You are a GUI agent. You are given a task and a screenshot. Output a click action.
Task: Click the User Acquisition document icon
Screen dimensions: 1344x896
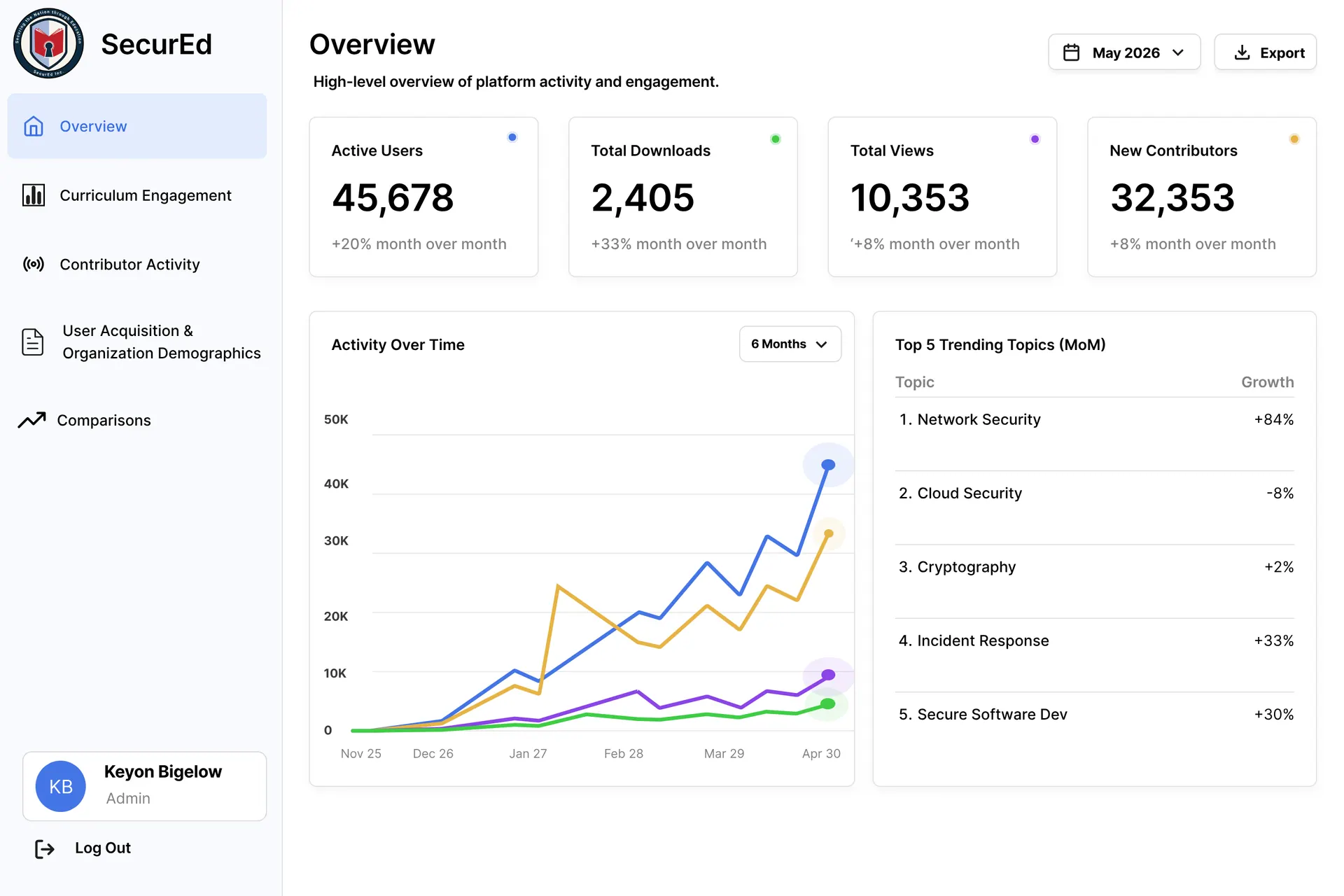coord(33,342)
